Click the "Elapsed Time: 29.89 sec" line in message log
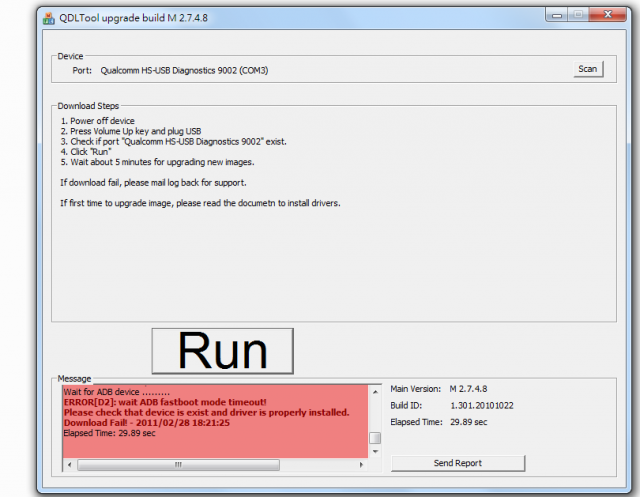The height and width of the screenshot is (497, 640). [x=109, y=433]
